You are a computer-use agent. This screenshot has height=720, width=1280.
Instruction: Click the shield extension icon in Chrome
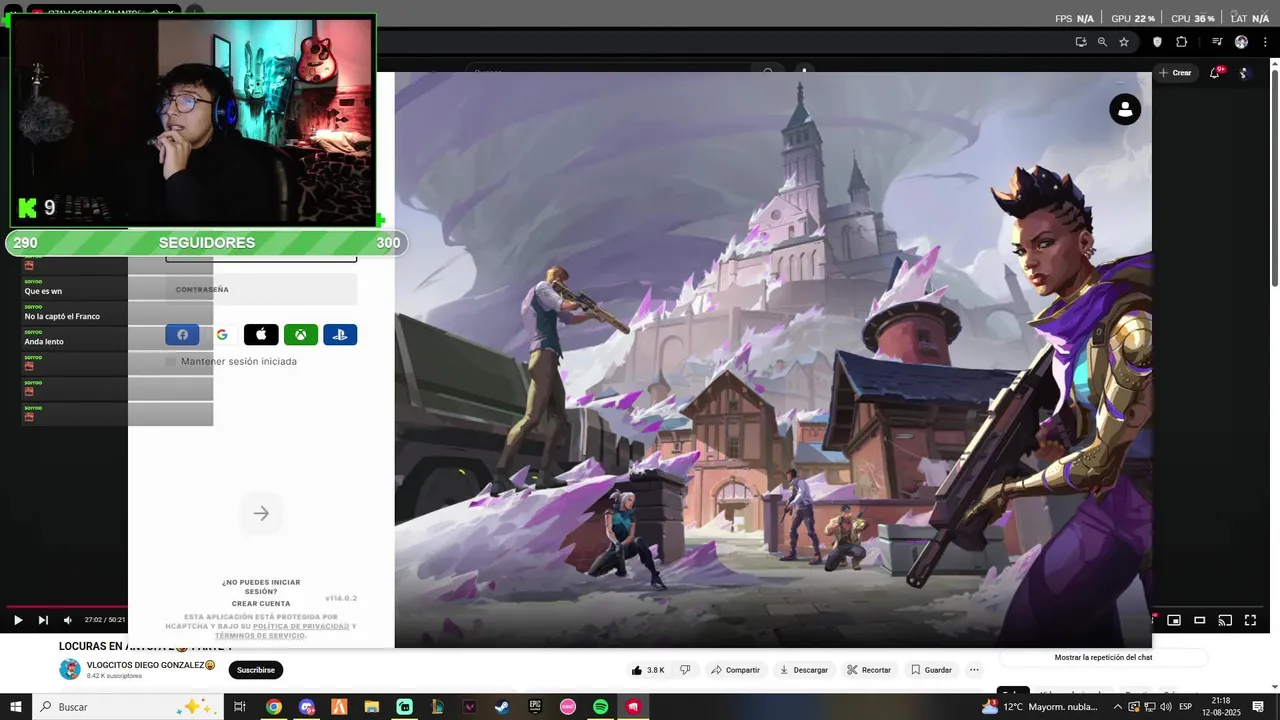click(1158, 42)
